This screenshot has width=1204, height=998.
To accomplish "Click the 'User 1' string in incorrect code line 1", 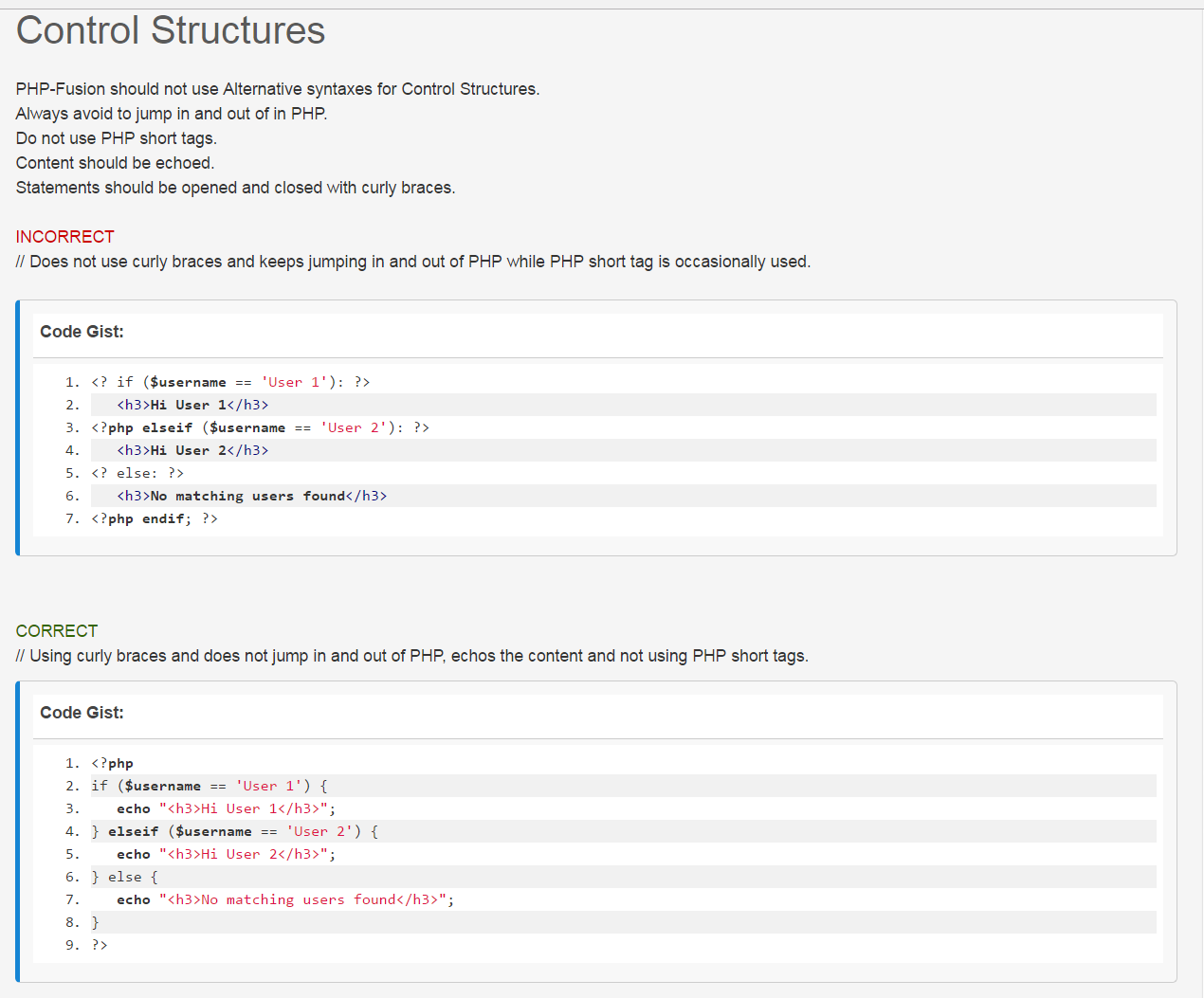I will 295,382.
